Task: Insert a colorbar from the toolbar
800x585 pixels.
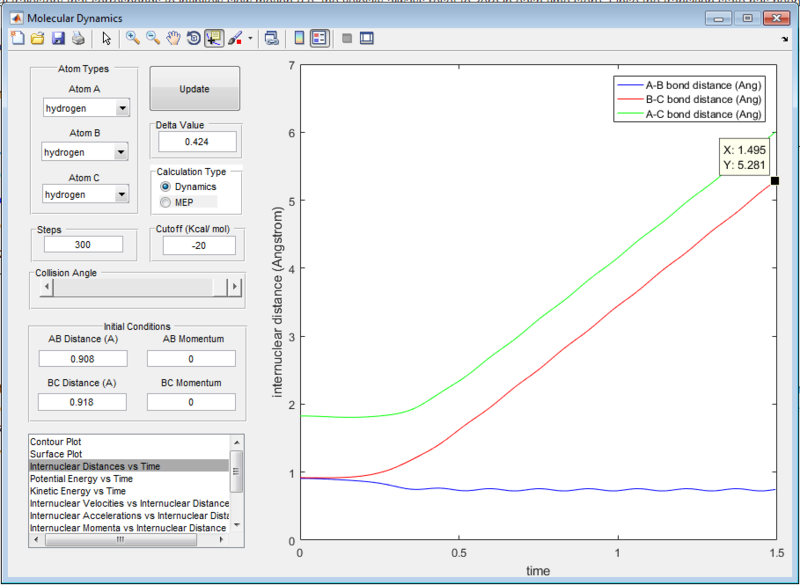Action: tap(299, 38)
